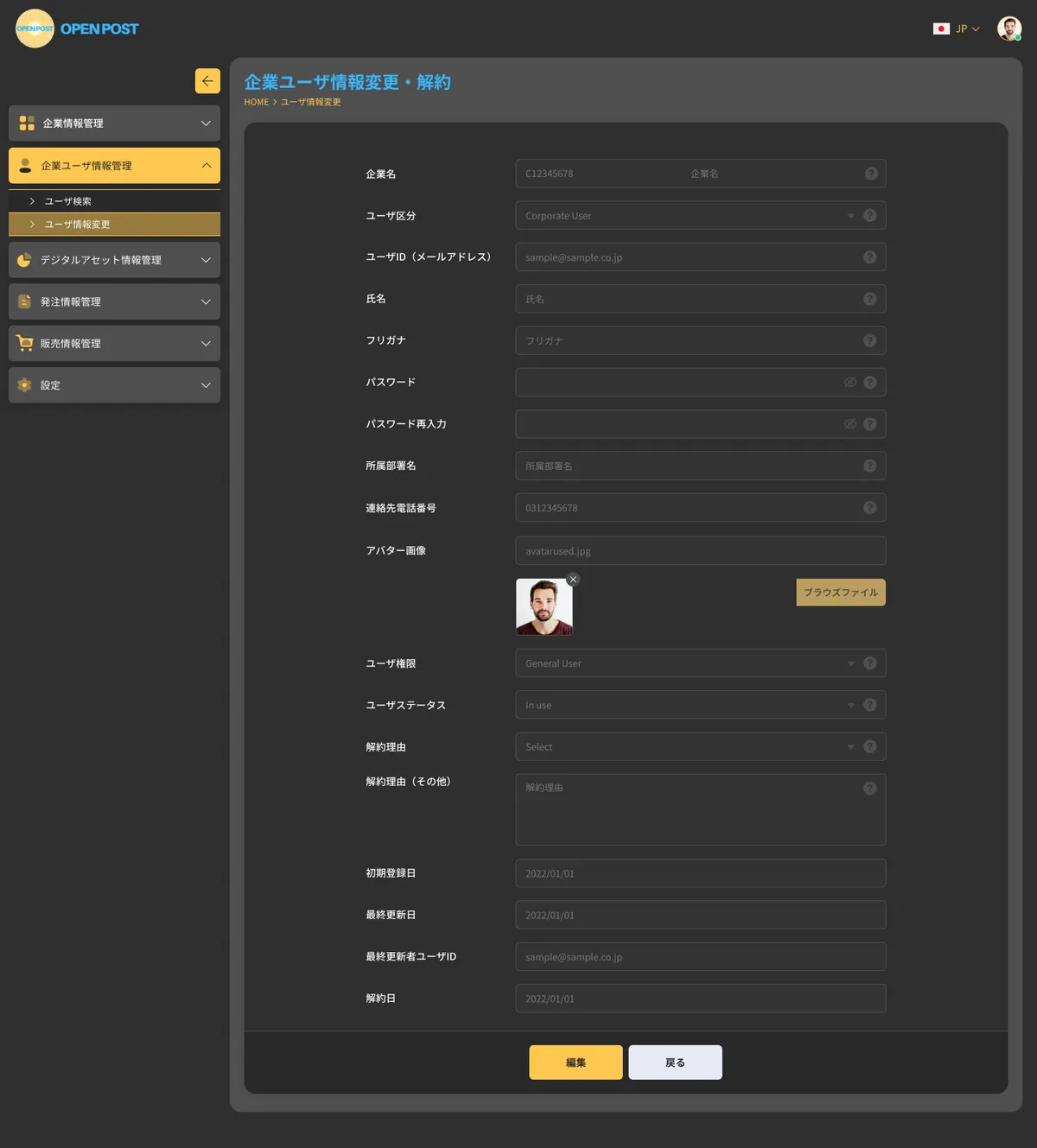Expand 企業情報管理 menu chevron
Image resolution: width=1037 pixels, height=1148 pixels.
point(206,124)
